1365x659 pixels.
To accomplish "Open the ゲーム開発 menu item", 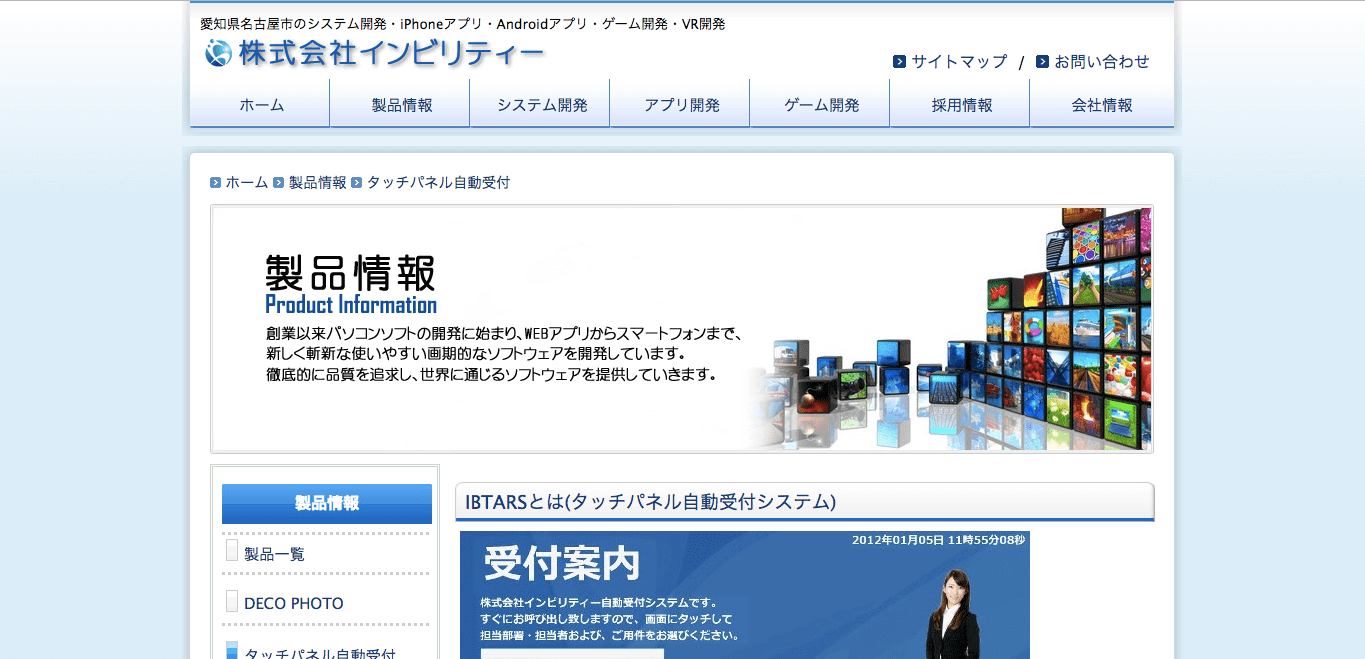I will pyautogui.click(x=819, y=103).
